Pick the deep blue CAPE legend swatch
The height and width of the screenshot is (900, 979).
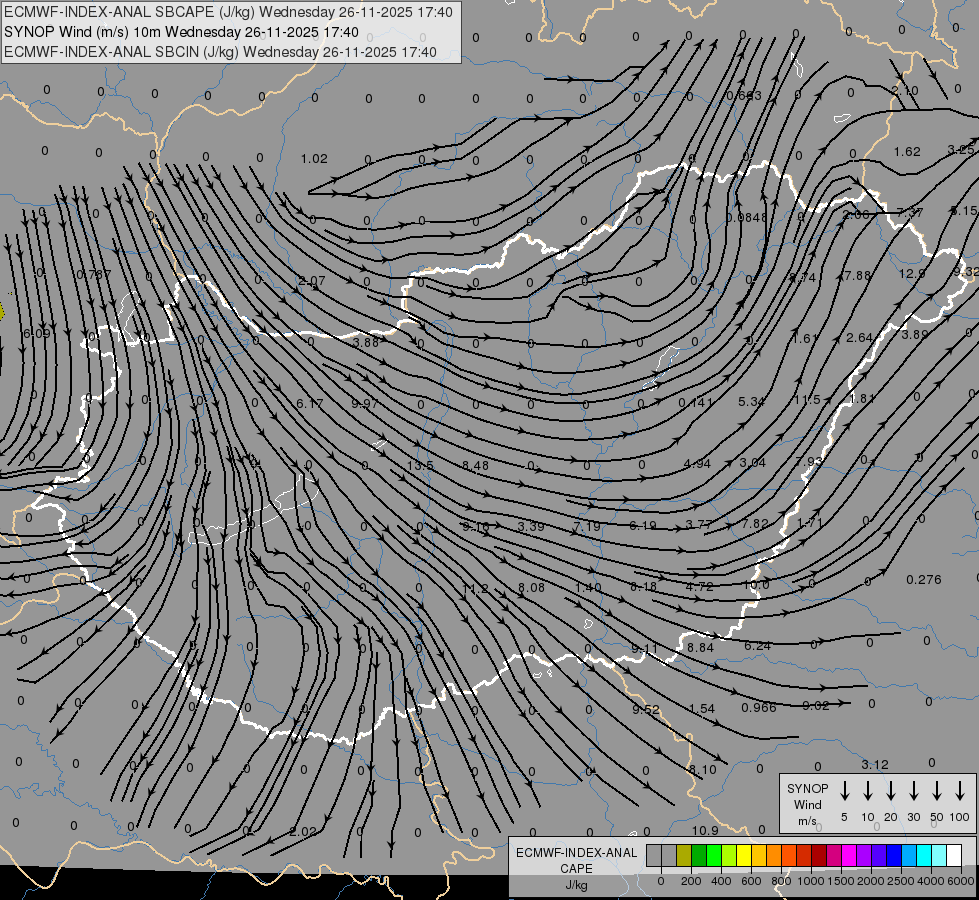[894, 855]
